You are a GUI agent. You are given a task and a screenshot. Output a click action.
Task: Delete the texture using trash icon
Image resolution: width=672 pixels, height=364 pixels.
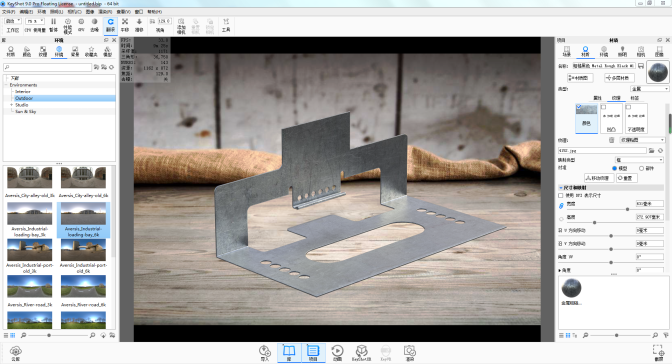click(612, 140)
